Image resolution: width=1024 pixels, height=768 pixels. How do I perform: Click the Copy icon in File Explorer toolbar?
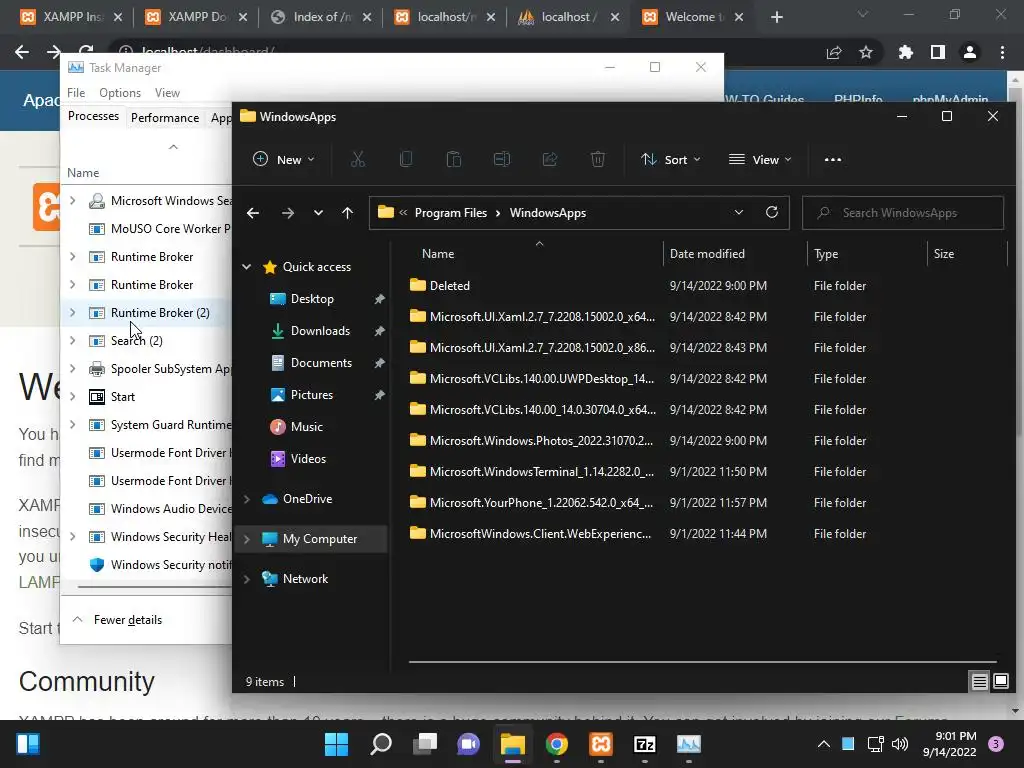406,159
